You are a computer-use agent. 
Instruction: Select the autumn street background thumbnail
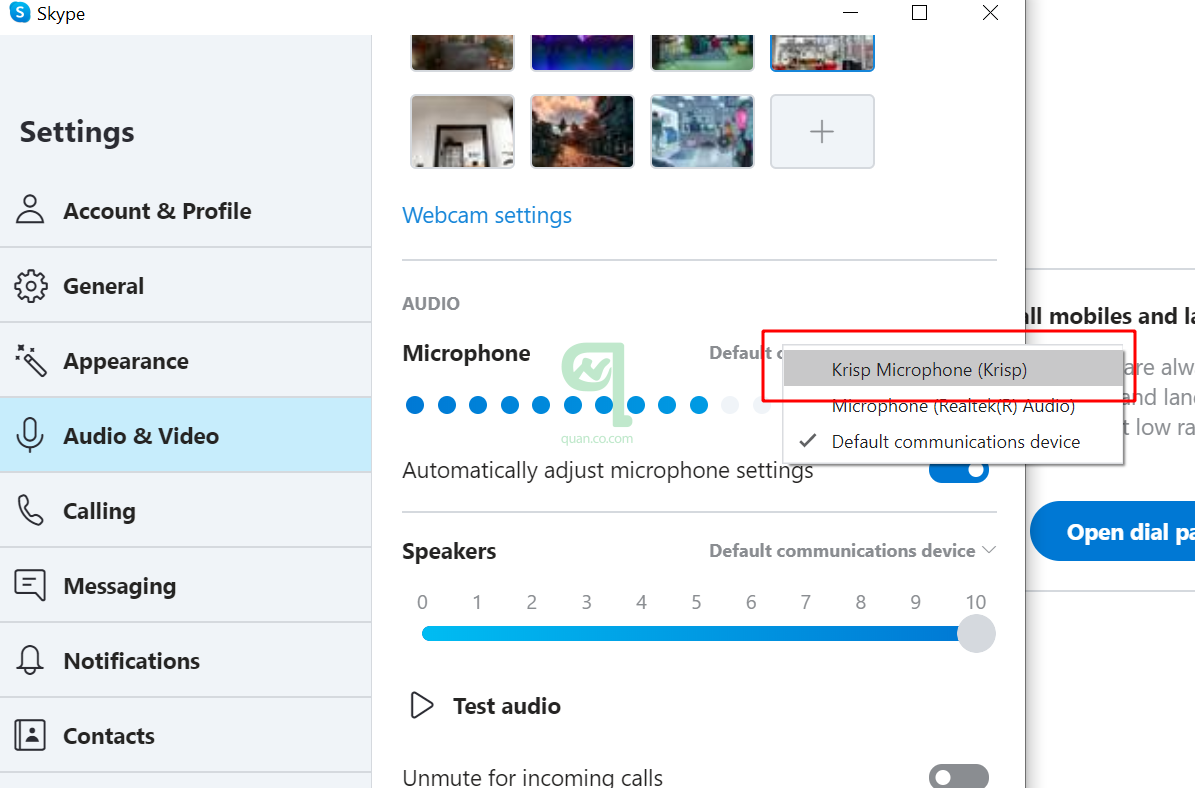[582, 132]
